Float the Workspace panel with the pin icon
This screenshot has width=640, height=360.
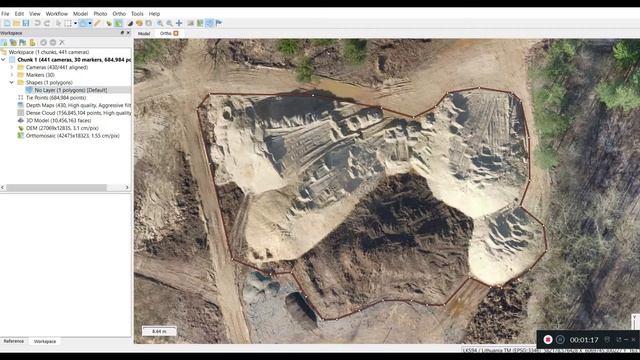click(122, 33)
